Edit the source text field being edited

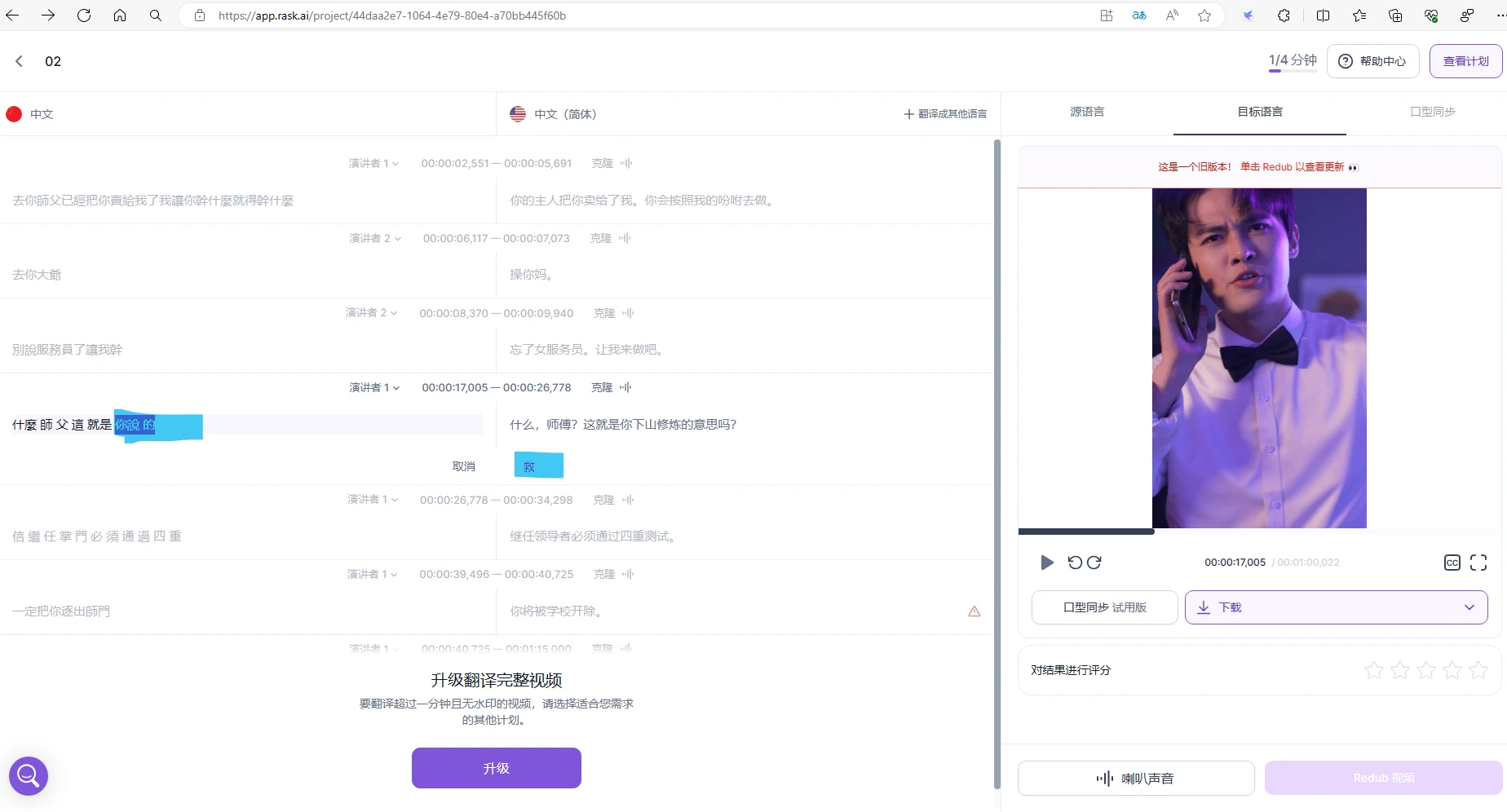(x=247, y=425)
